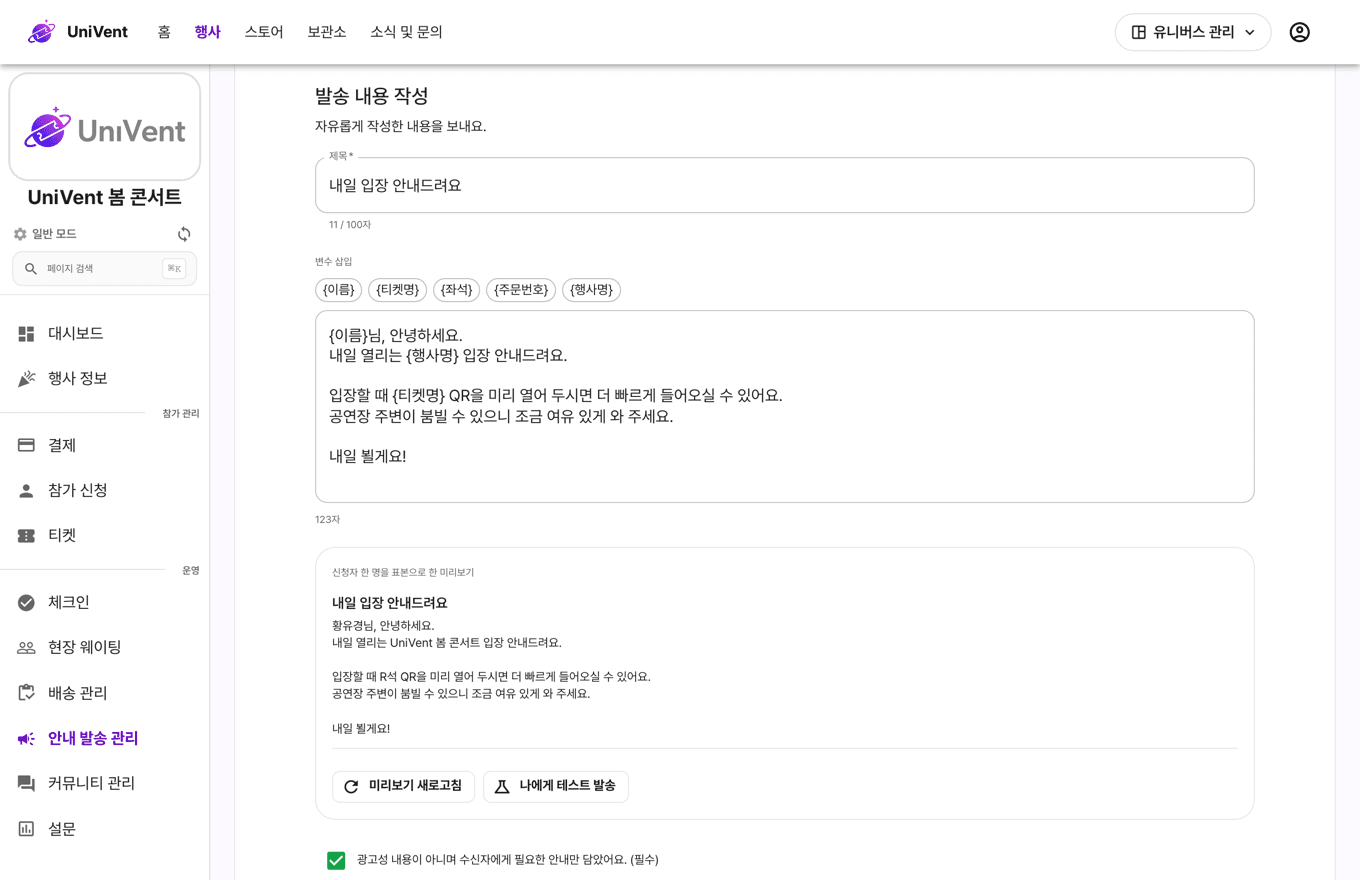Click the 체크인 check circle icon
The height and width of the screenshot is (880, 1360).
pyautogui.click(x=27, y=603)
